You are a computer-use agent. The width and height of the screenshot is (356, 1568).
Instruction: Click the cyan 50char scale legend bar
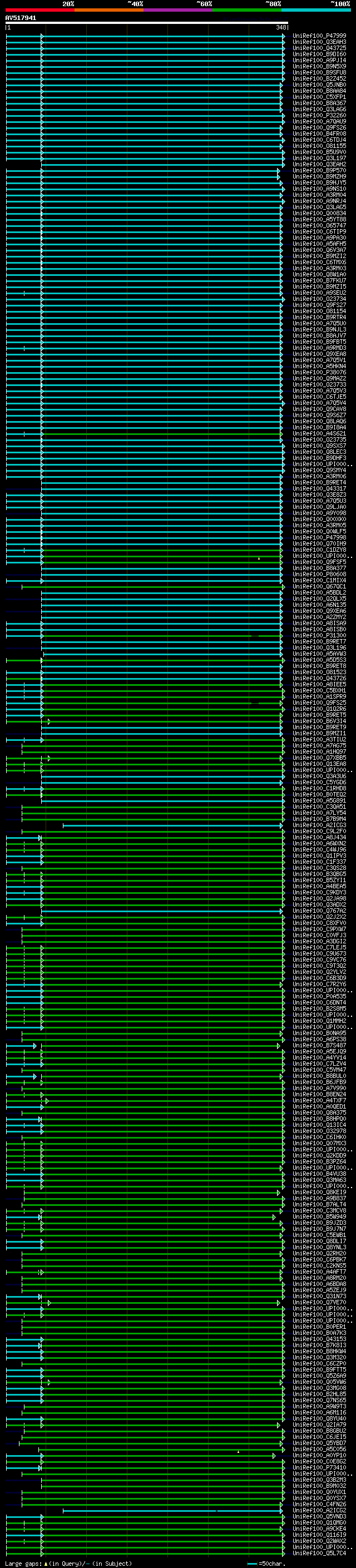tap(252, 1564)
